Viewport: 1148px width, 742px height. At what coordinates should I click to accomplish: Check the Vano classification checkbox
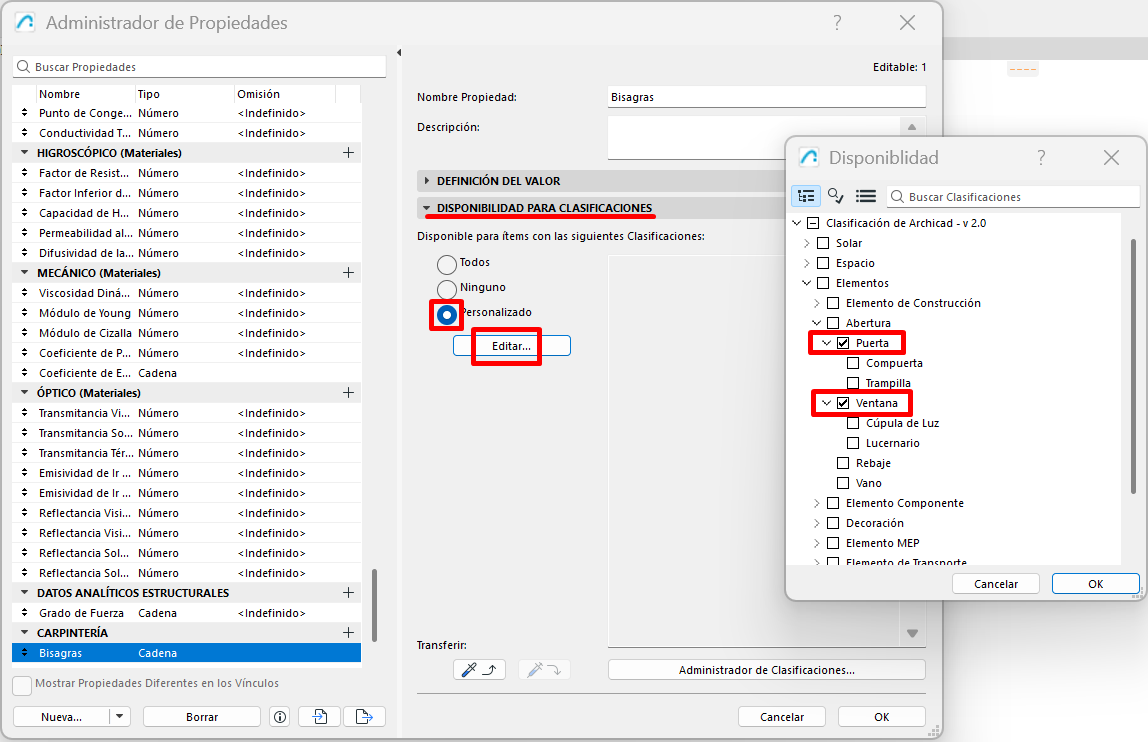pyautogui.click(x=843, y=483)
